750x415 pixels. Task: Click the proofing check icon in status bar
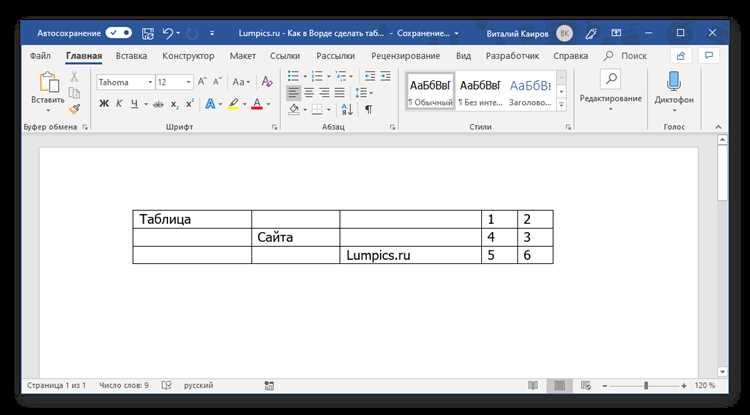click(x=166, y=385)
